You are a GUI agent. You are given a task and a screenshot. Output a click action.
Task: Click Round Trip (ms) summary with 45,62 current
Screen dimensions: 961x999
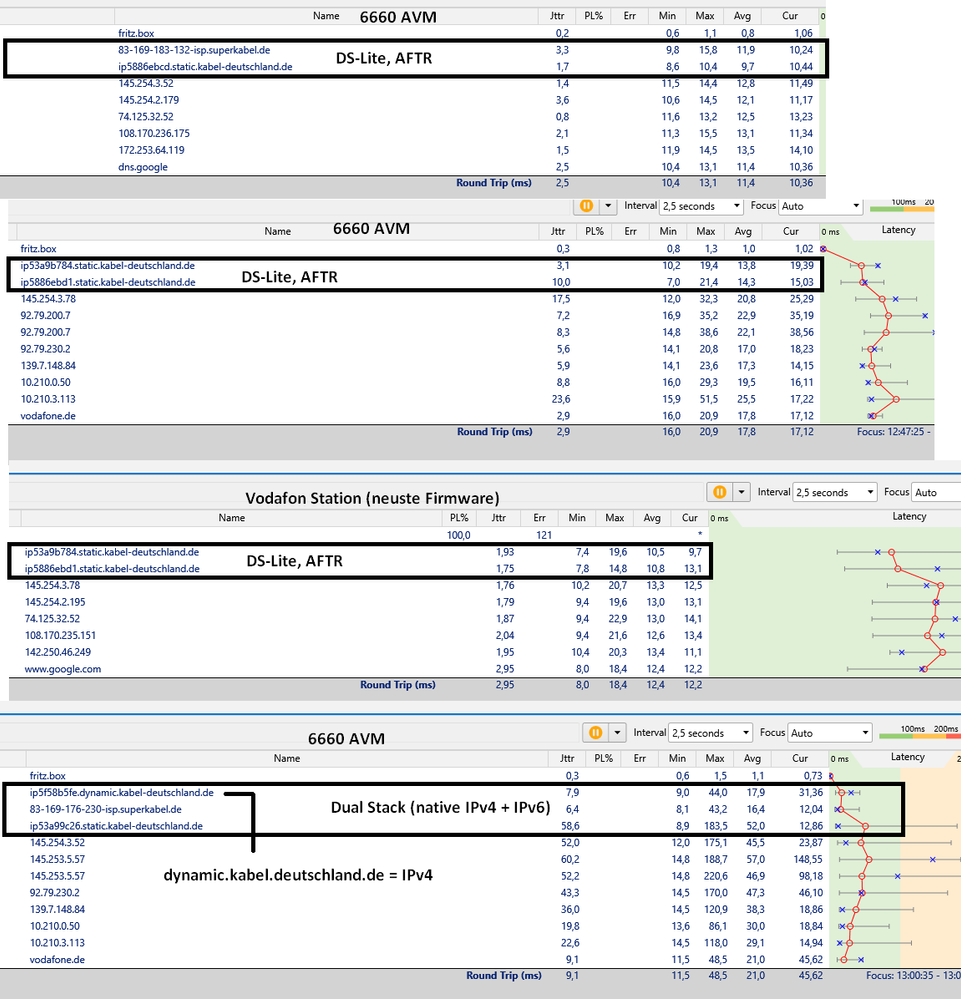coord(503,975)
